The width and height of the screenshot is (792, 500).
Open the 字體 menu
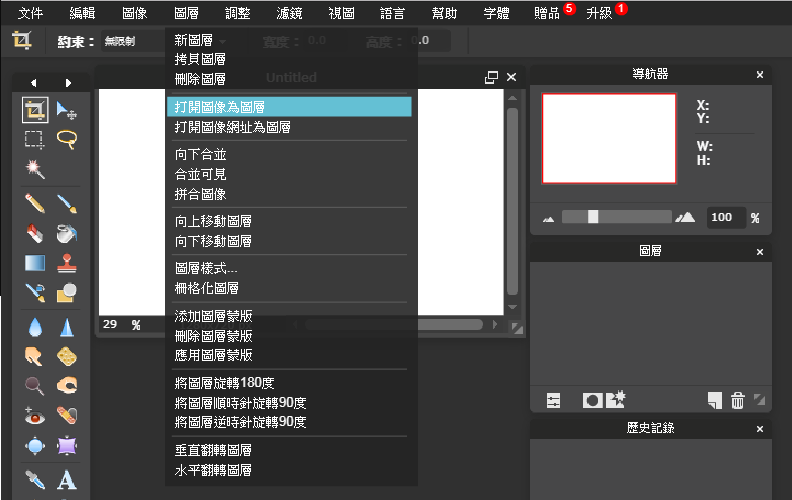[496, 13]
